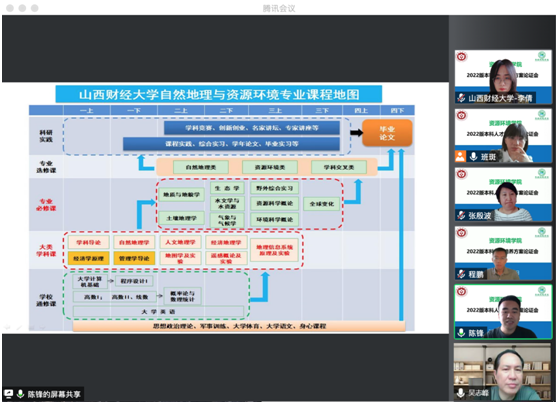This screenshot has height=404, width=558.
Task: Select the 吴志峰 video tile with bookshelf background
Action: (503, 371)
